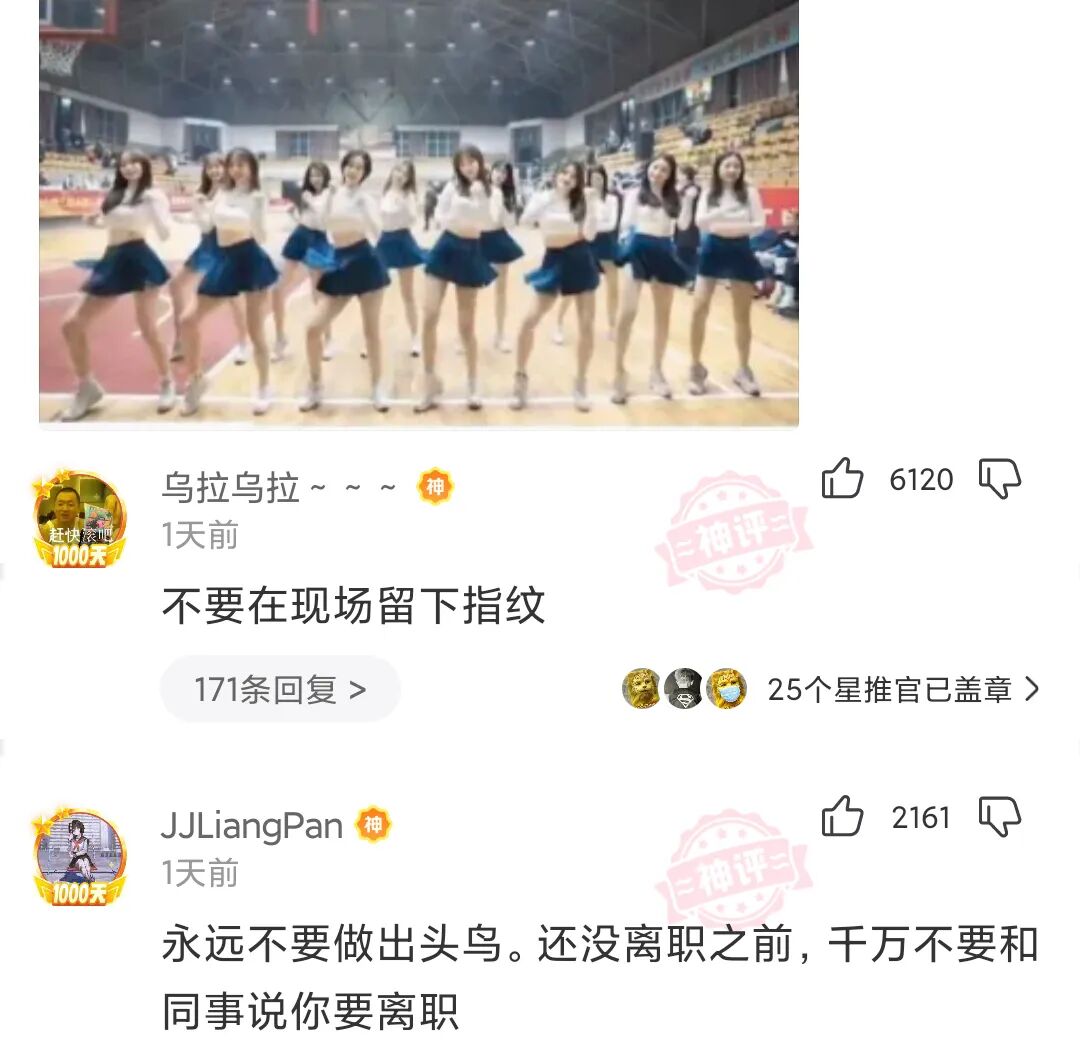Open the 25个星推官已盖章 list
The image size is (1080, 1048).
(x=831, y=689)
